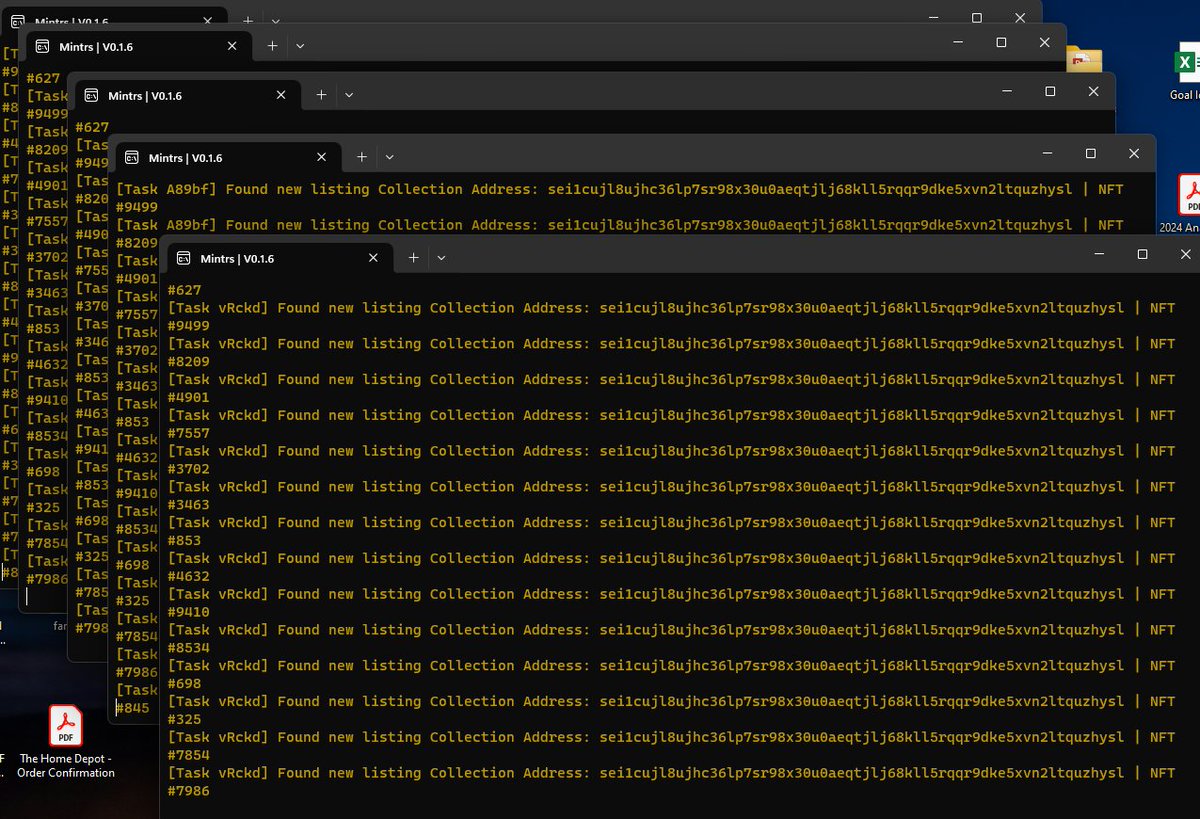Open a new tab in the frontmost Mintrs window
This screenshot has width=1200, height=819.
(413, 258)
